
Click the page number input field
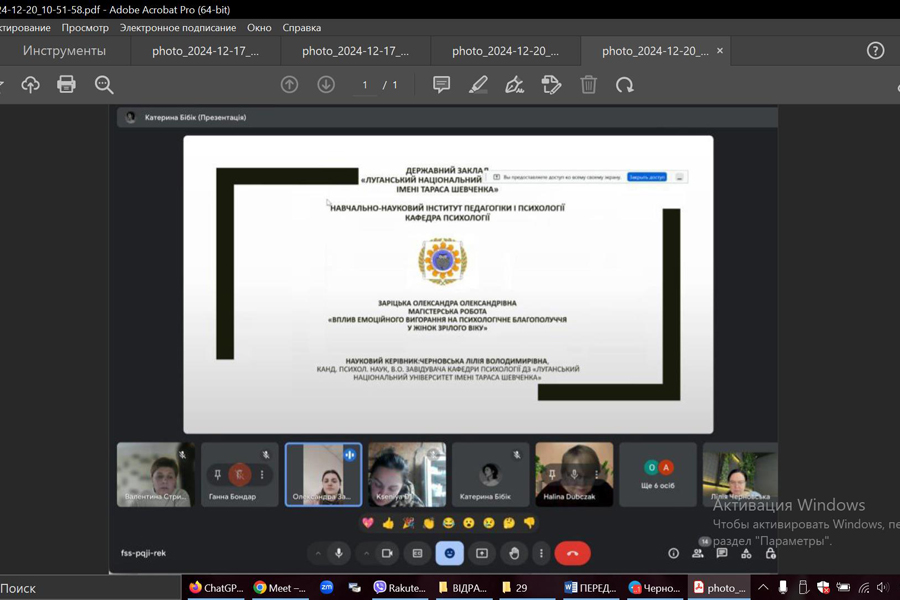click(x=365, y=85)
